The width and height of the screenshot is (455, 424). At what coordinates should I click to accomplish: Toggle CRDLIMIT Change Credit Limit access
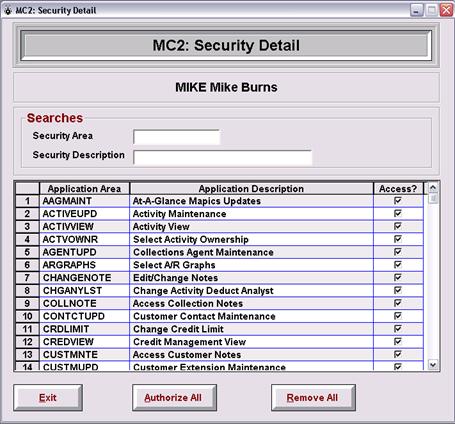tap(398, 329)
